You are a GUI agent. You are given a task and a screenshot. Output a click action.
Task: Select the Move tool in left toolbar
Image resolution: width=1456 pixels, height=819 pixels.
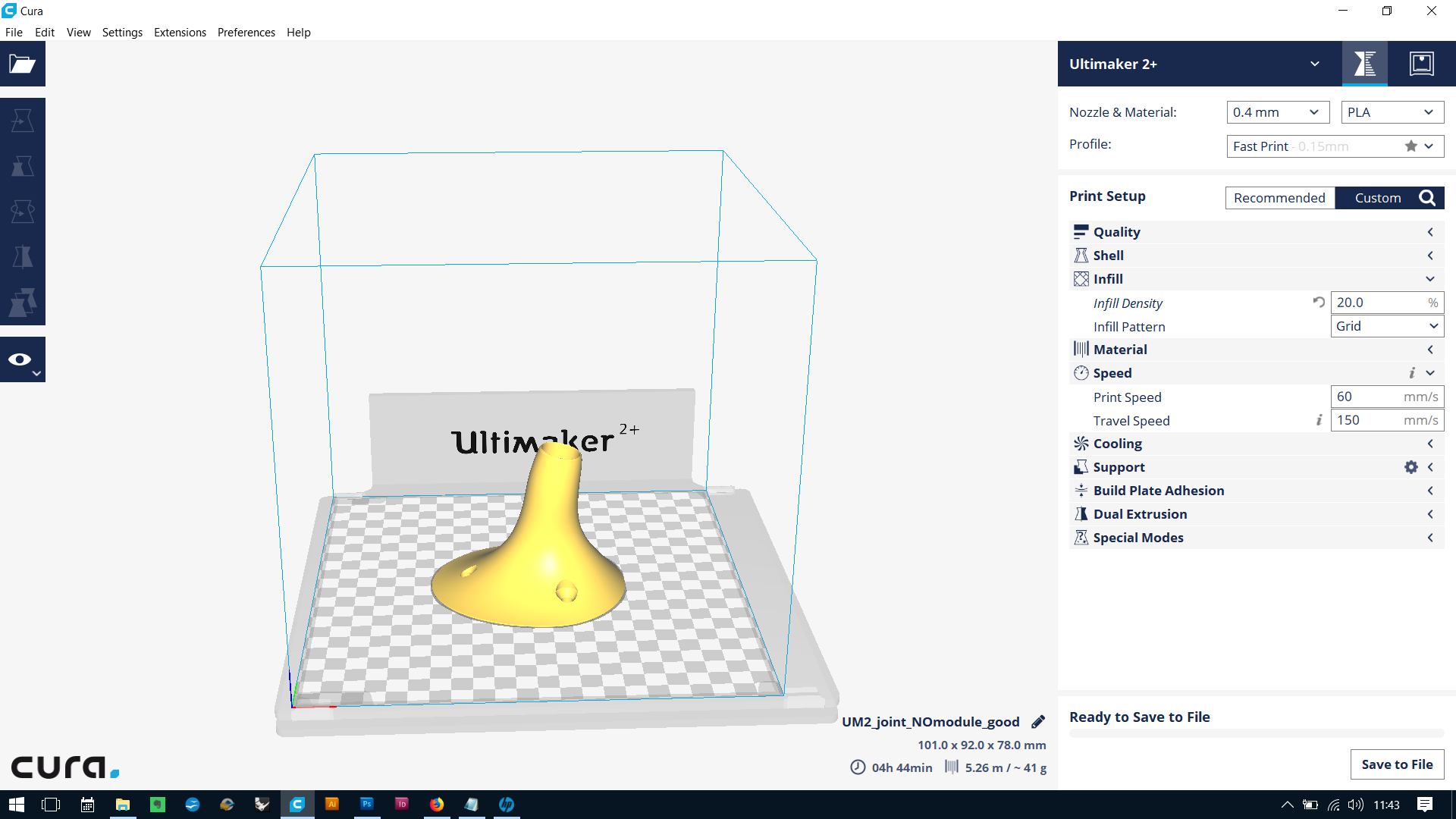click(x=22, y=121)
